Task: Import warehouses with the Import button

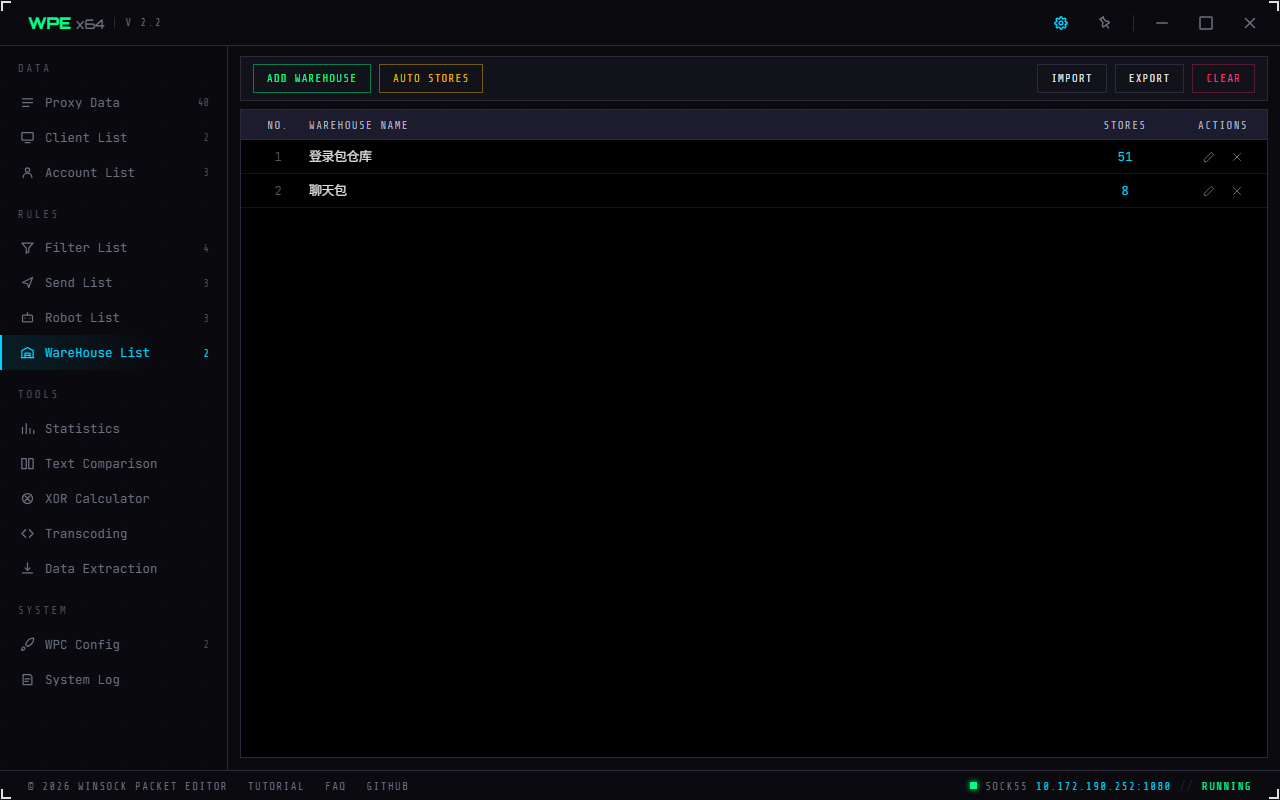Action: pos(1072,79)
